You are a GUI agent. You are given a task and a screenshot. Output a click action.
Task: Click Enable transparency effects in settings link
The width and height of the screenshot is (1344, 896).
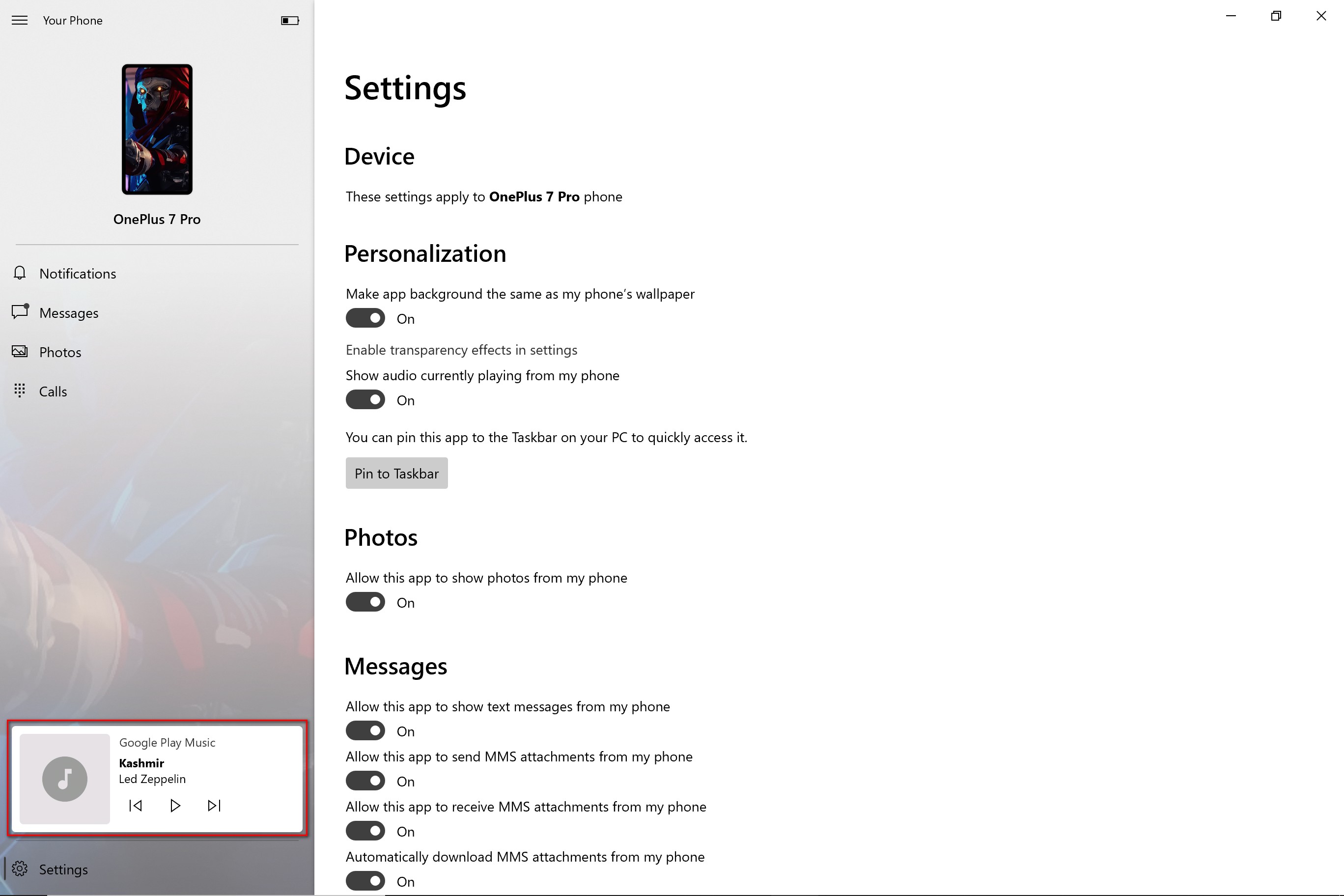click(x=461, y=350)
